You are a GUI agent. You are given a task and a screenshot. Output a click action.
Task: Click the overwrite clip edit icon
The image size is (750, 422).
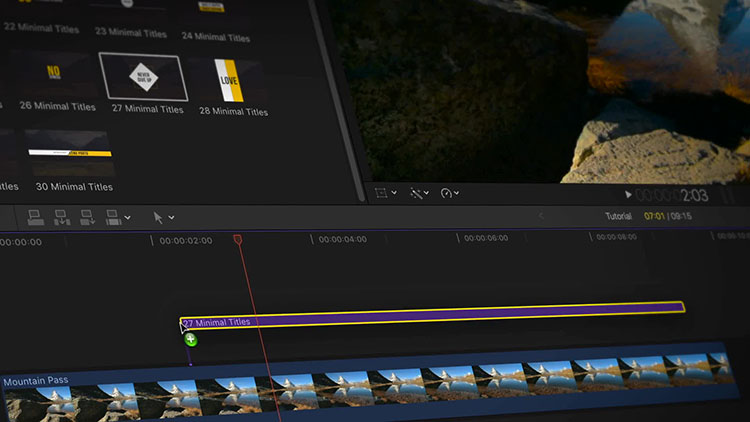pos(113,217)
